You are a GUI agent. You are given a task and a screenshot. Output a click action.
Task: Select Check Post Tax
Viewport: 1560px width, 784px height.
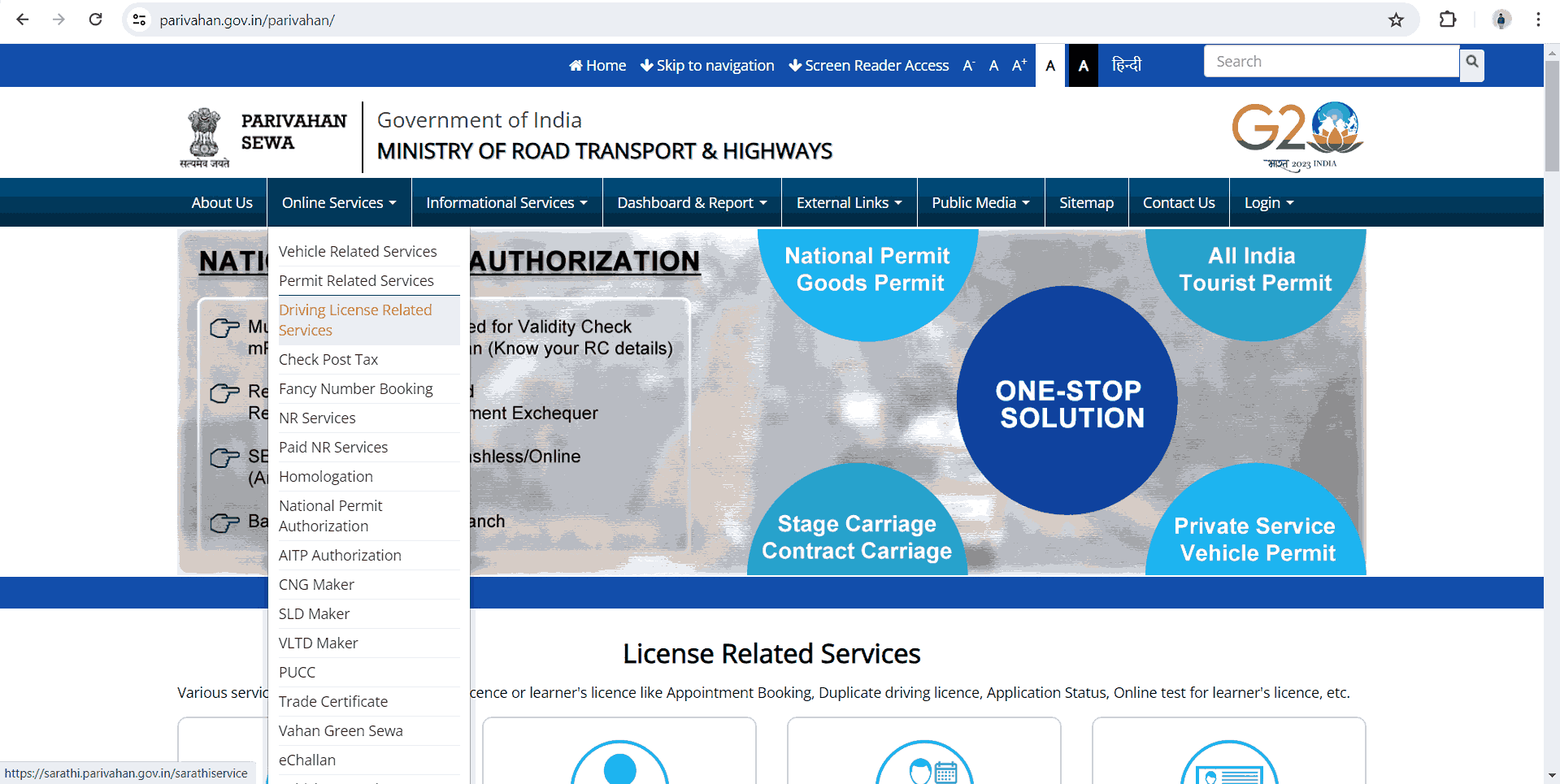[369, 360]
